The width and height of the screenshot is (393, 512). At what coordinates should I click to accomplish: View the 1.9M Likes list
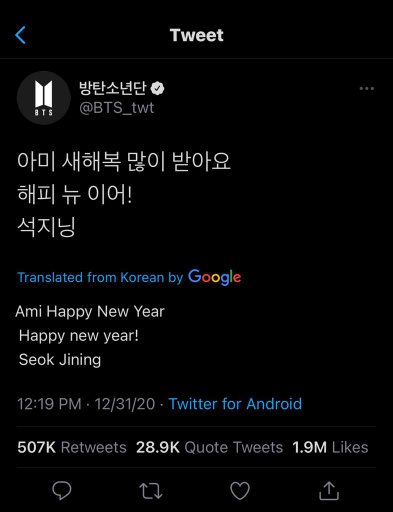tap(330, 447)
